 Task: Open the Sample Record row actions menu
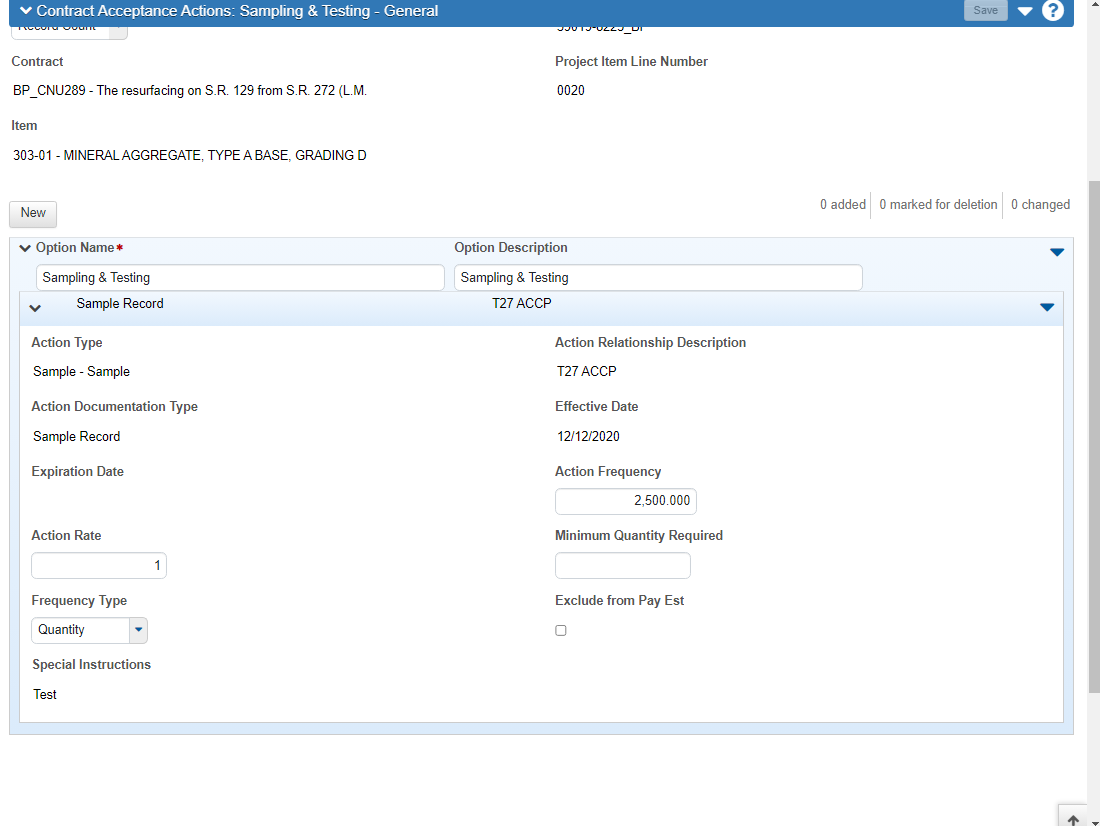coord(1047,307)
